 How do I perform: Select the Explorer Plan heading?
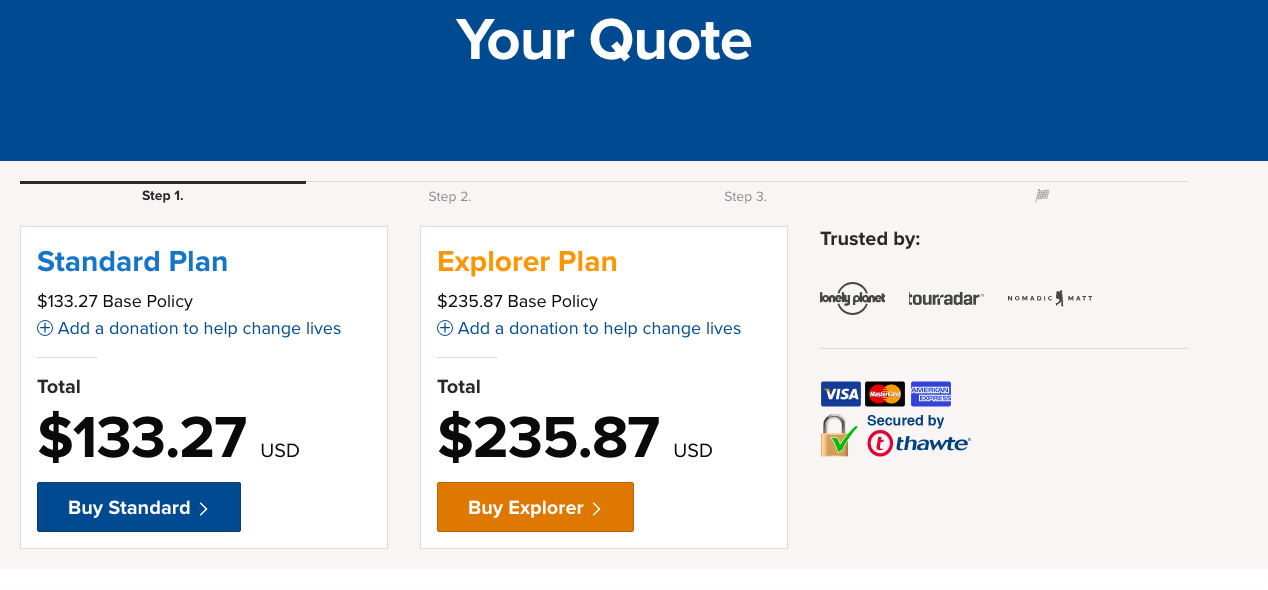527,261
